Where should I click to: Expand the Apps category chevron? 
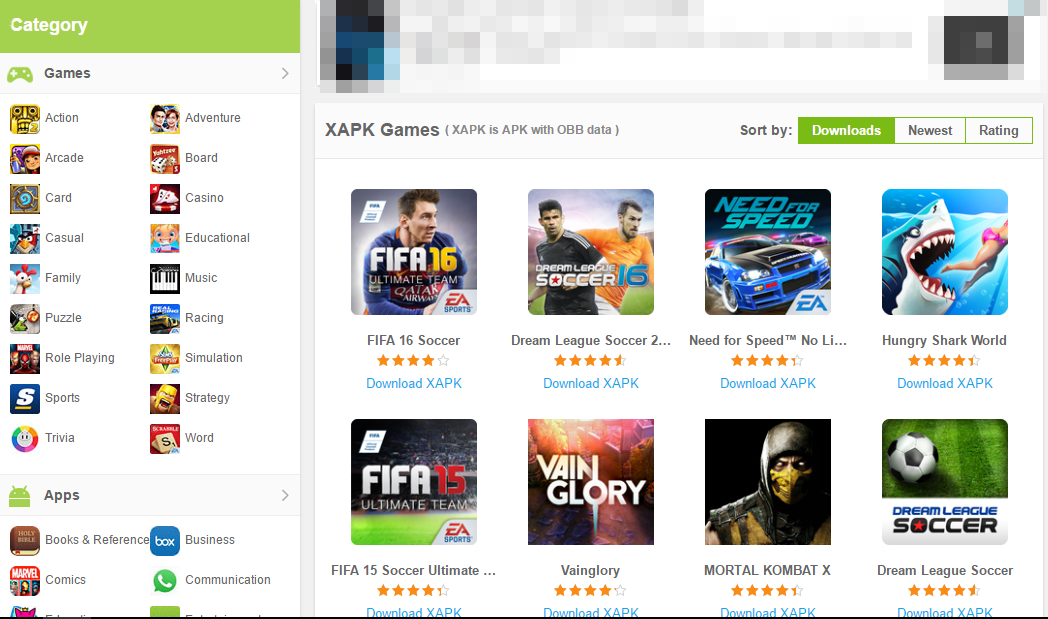[x=285, y=495]
